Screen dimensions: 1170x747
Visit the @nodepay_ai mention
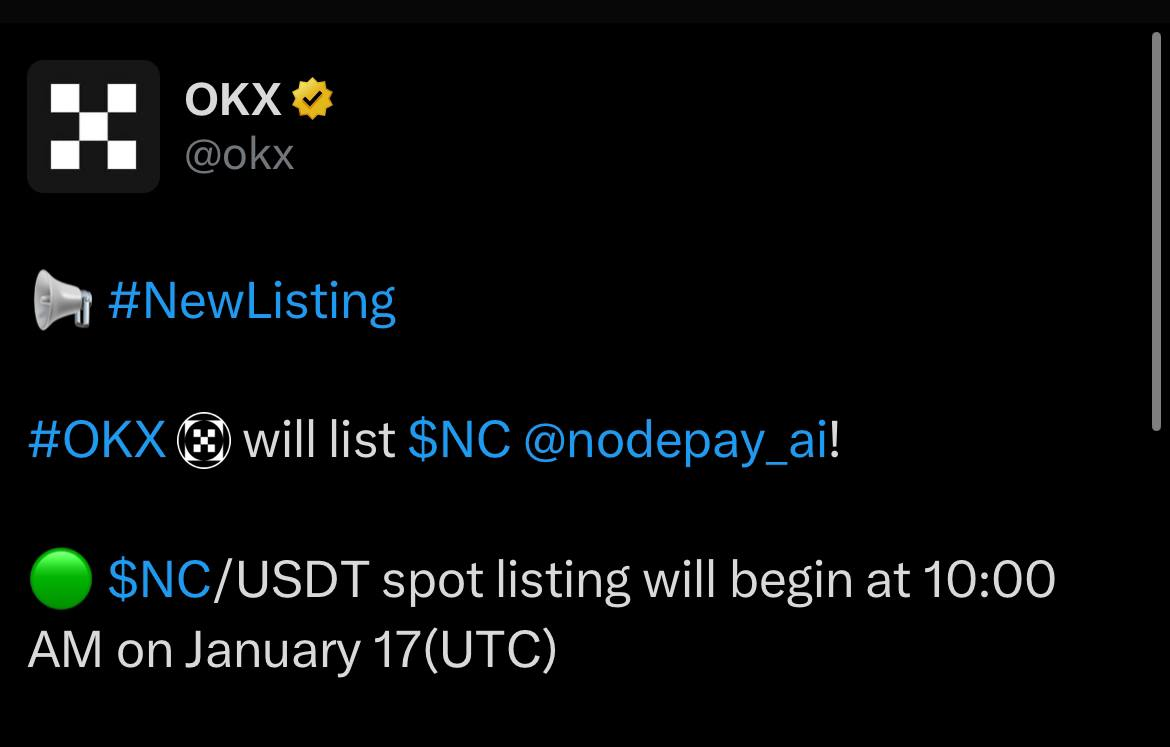[676, 442]
